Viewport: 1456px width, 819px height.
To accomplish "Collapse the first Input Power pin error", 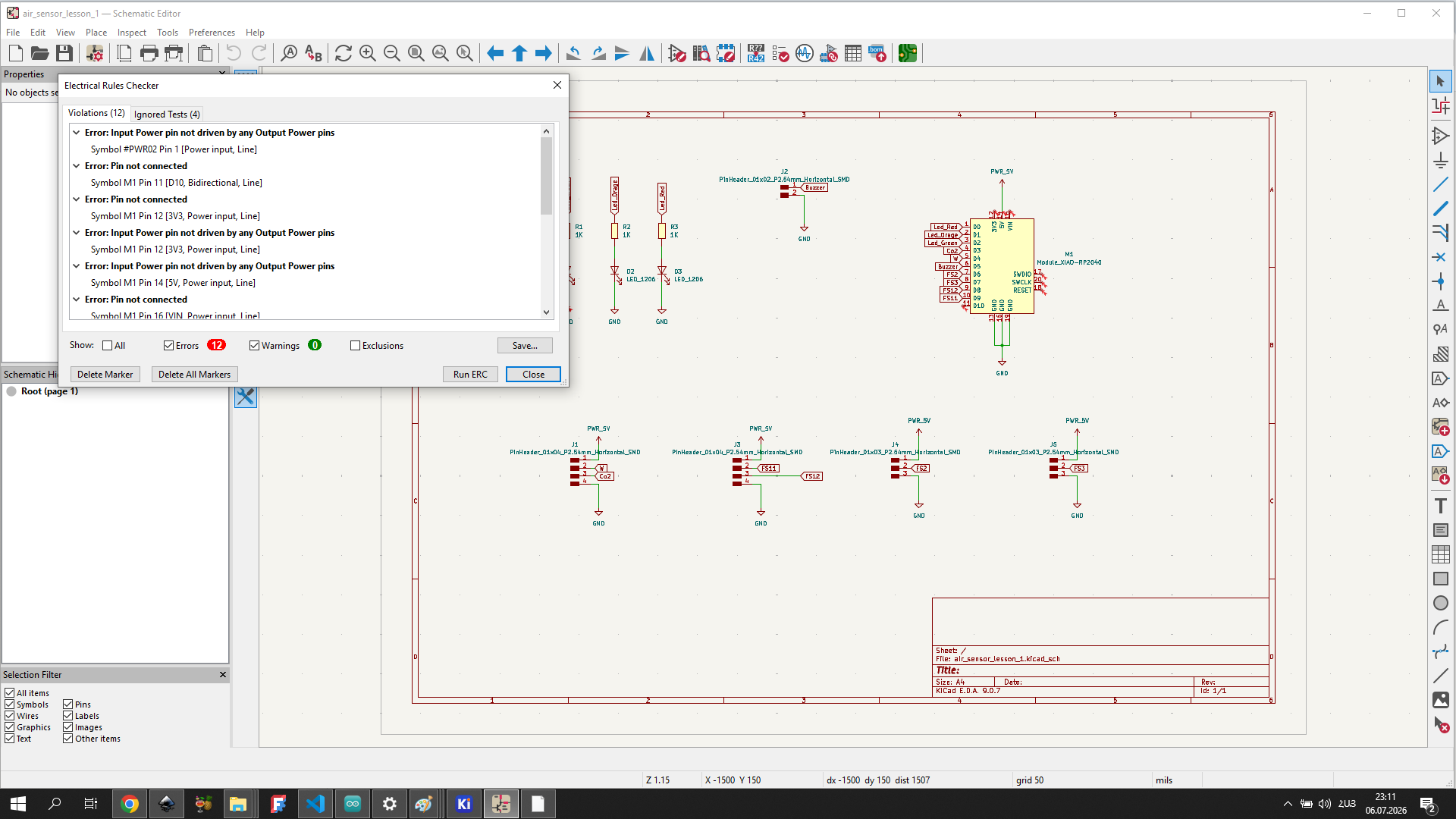I will [x=77, y=133].
